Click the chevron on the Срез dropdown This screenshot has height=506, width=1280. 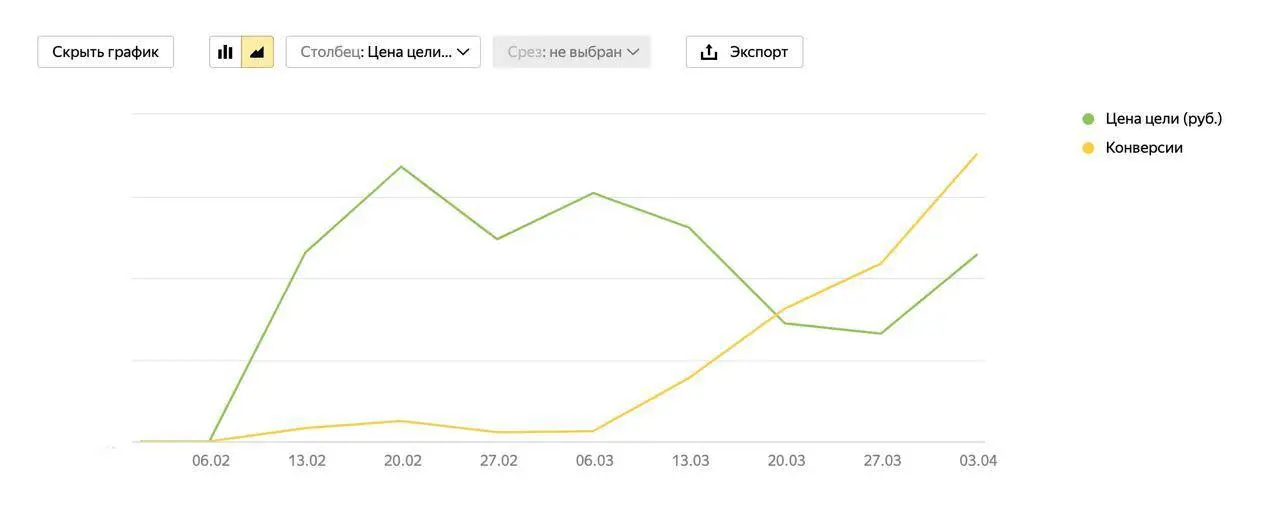point(633,52)
